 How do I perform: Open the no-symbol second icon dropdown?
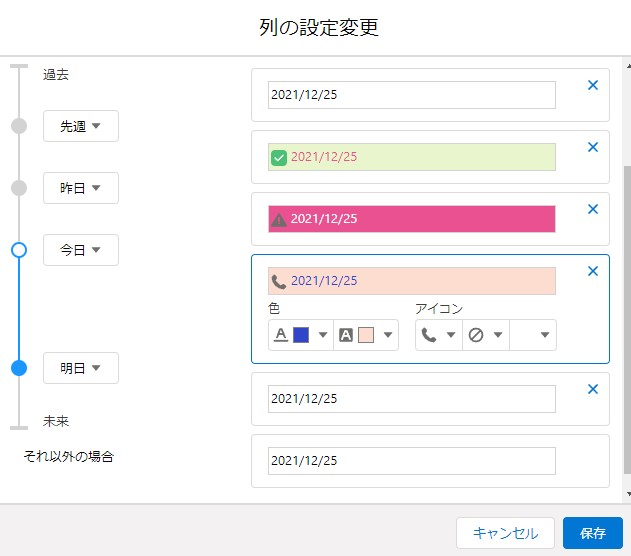click(486, 335)
